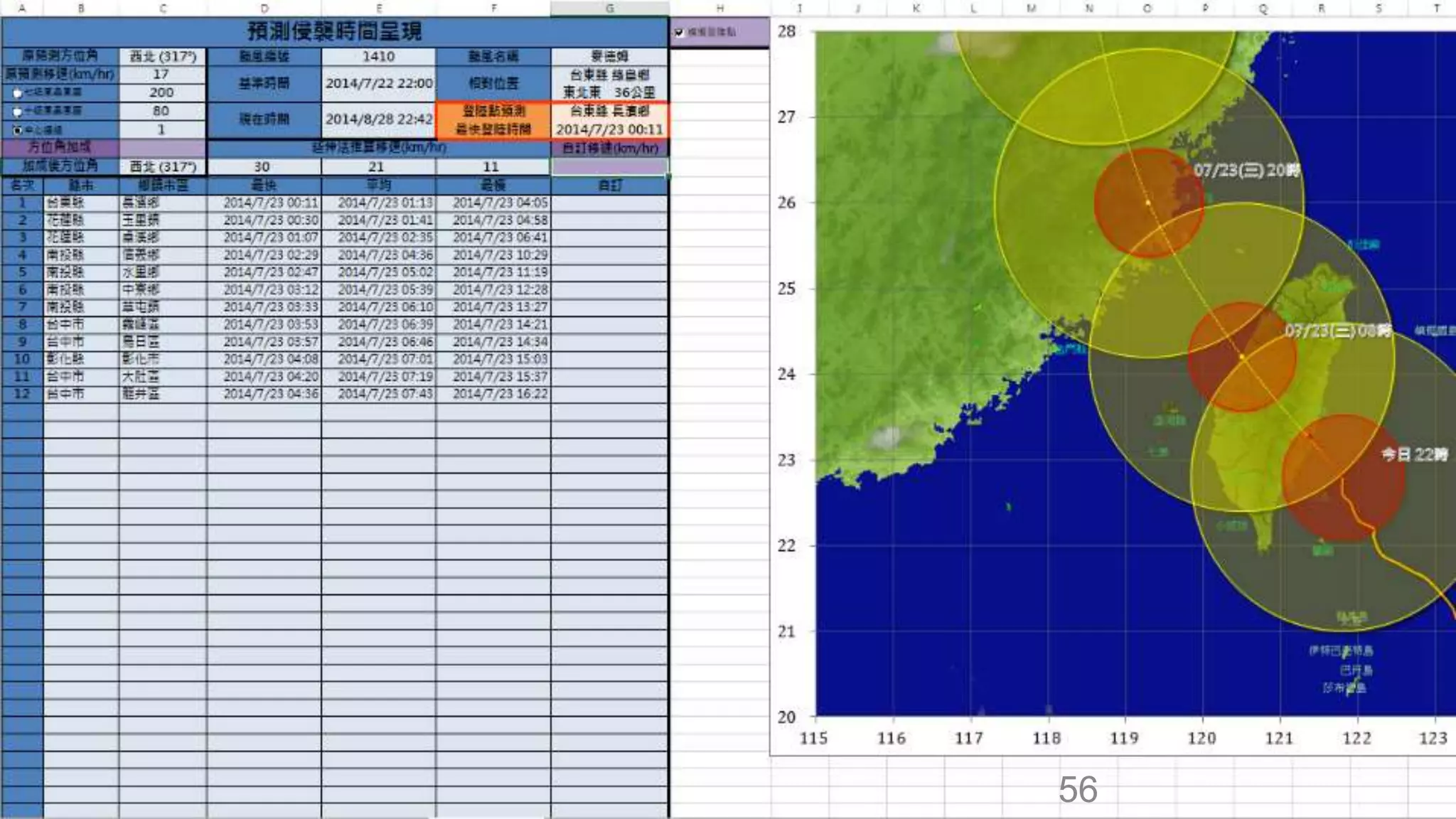The height and width of the screenshot is (819, 1456).
Task: Click the empty purple custom speed input cell
Action: pos(609,166)
